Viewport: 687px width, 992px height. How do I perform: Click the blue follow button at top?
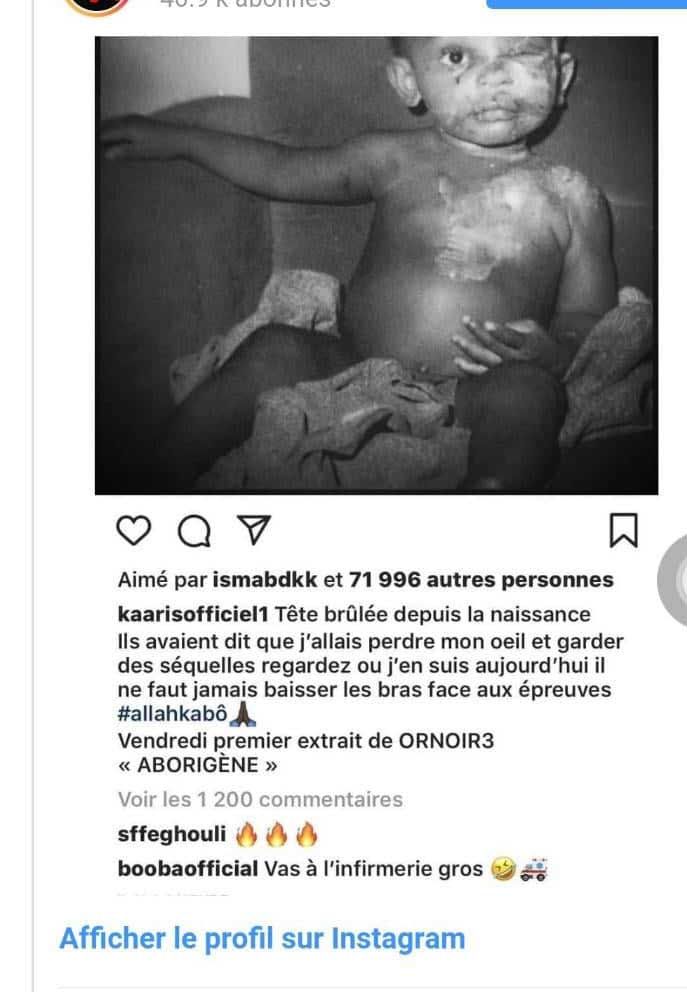(586, 4)
